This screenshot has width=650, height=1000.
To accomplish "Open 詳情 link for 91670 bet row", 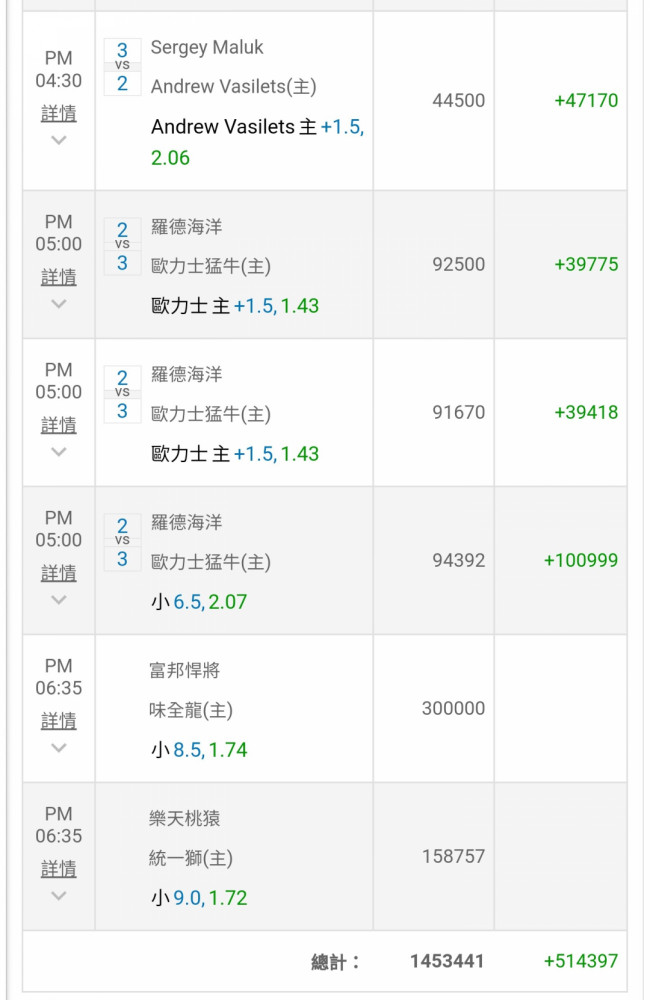I will 59,425.
